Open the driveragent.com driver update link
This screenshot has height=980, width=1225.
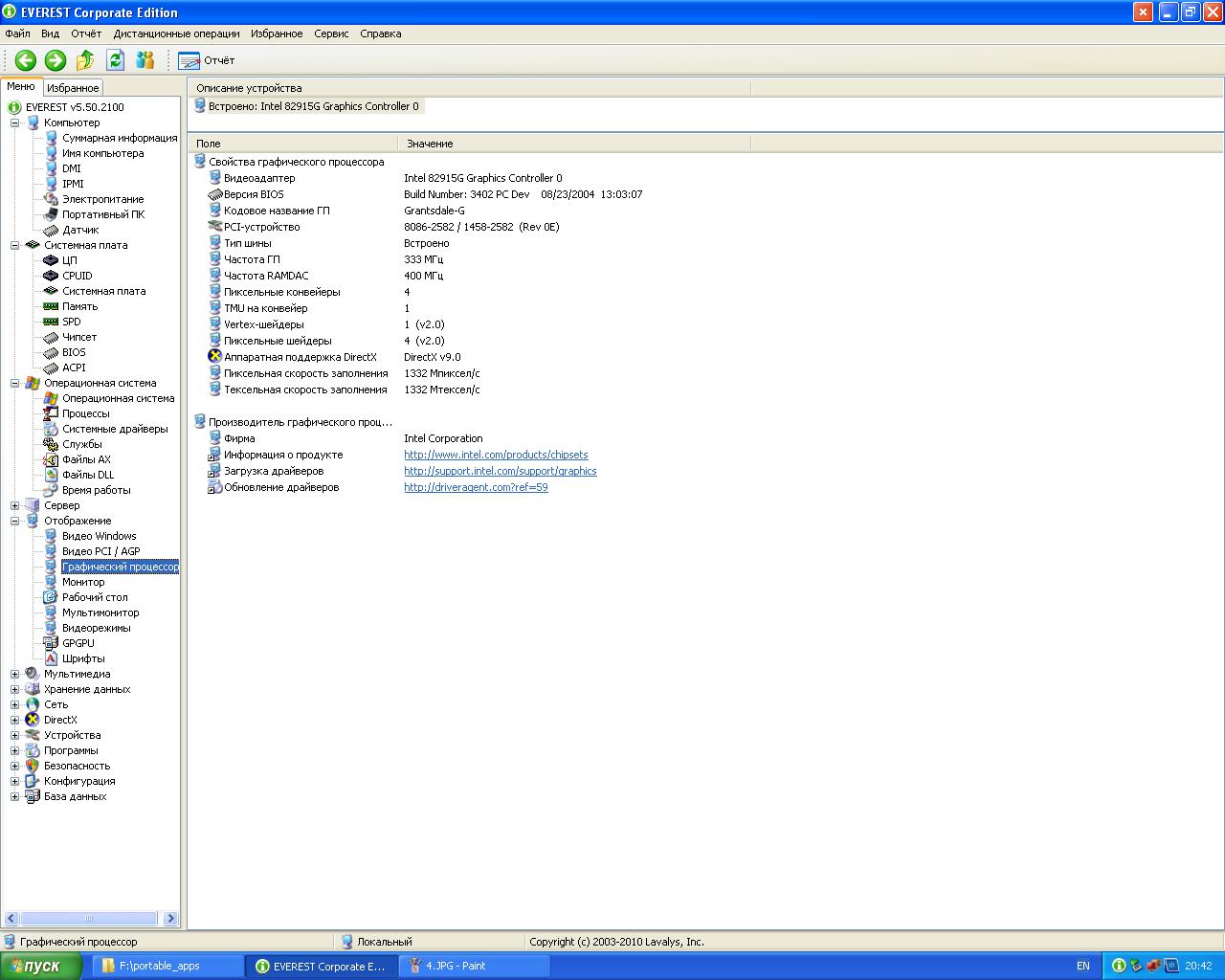[476, 487]
